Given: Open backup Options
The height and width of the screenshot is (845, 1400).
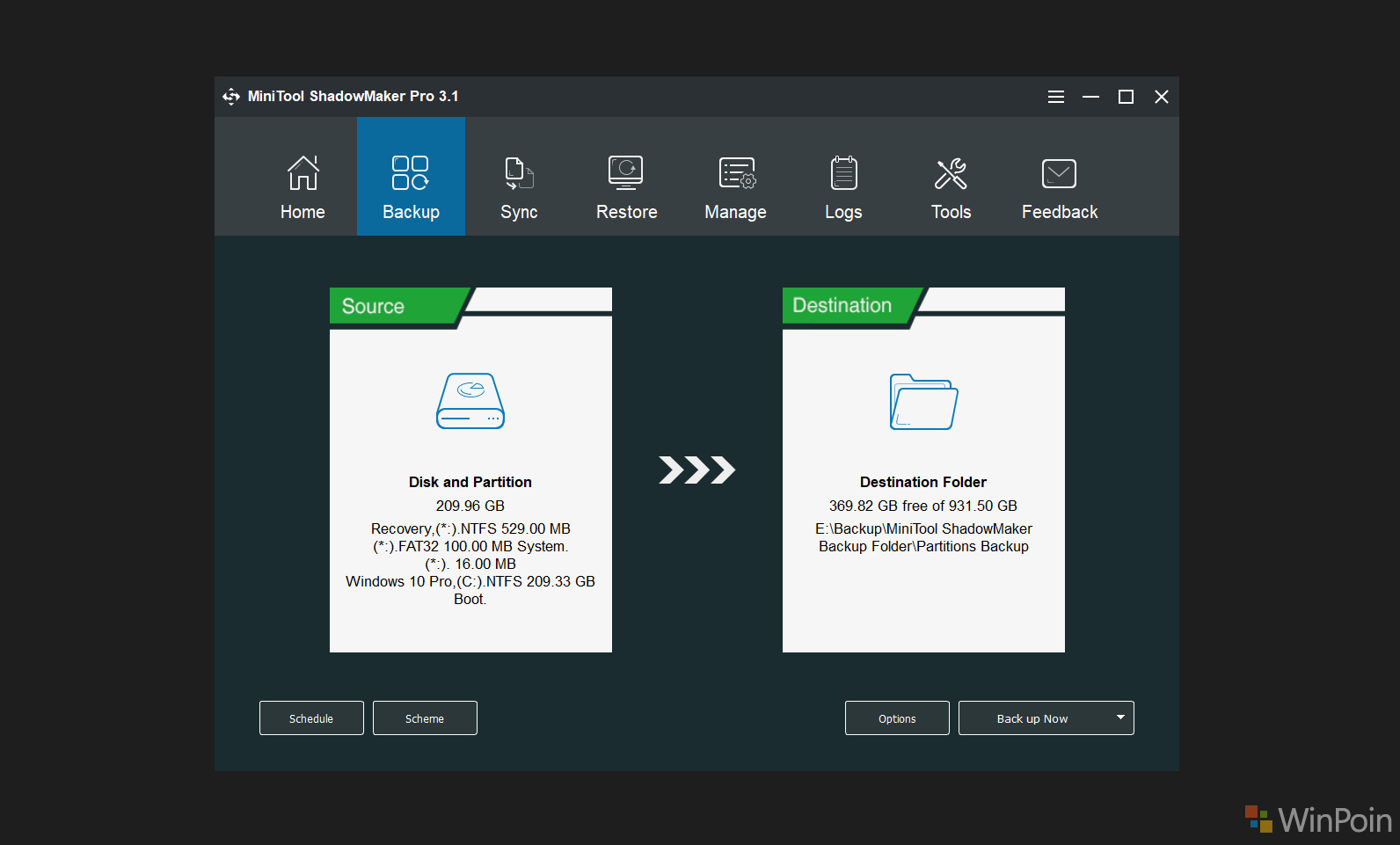Looking at the screenshot, I should 897,718.
